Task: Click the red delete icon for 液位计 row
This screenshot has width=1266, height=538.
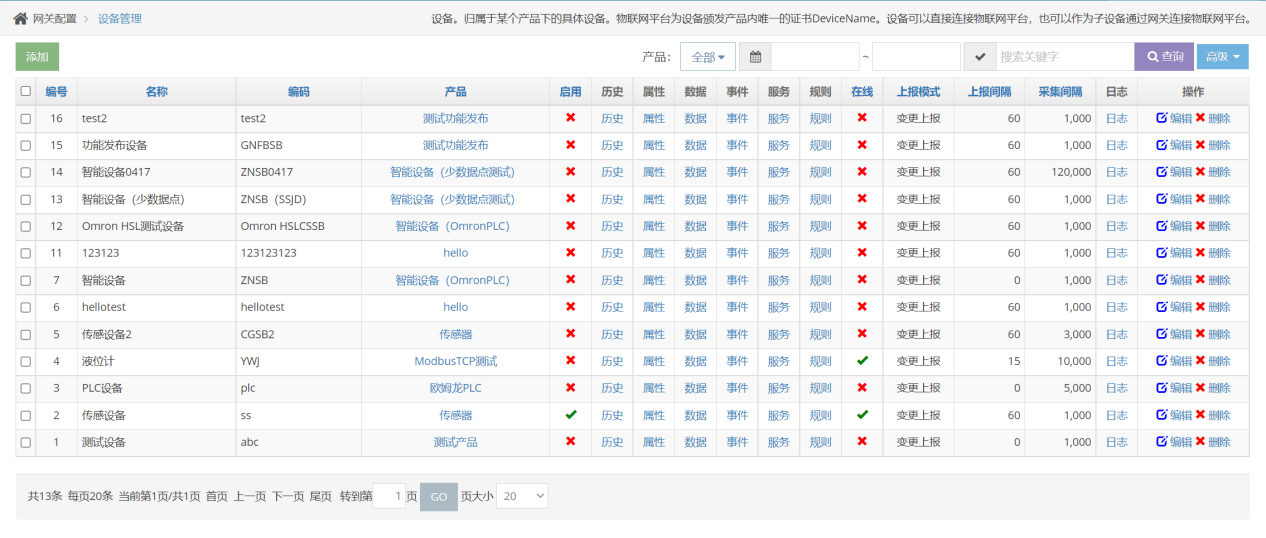Action: 1200,361
